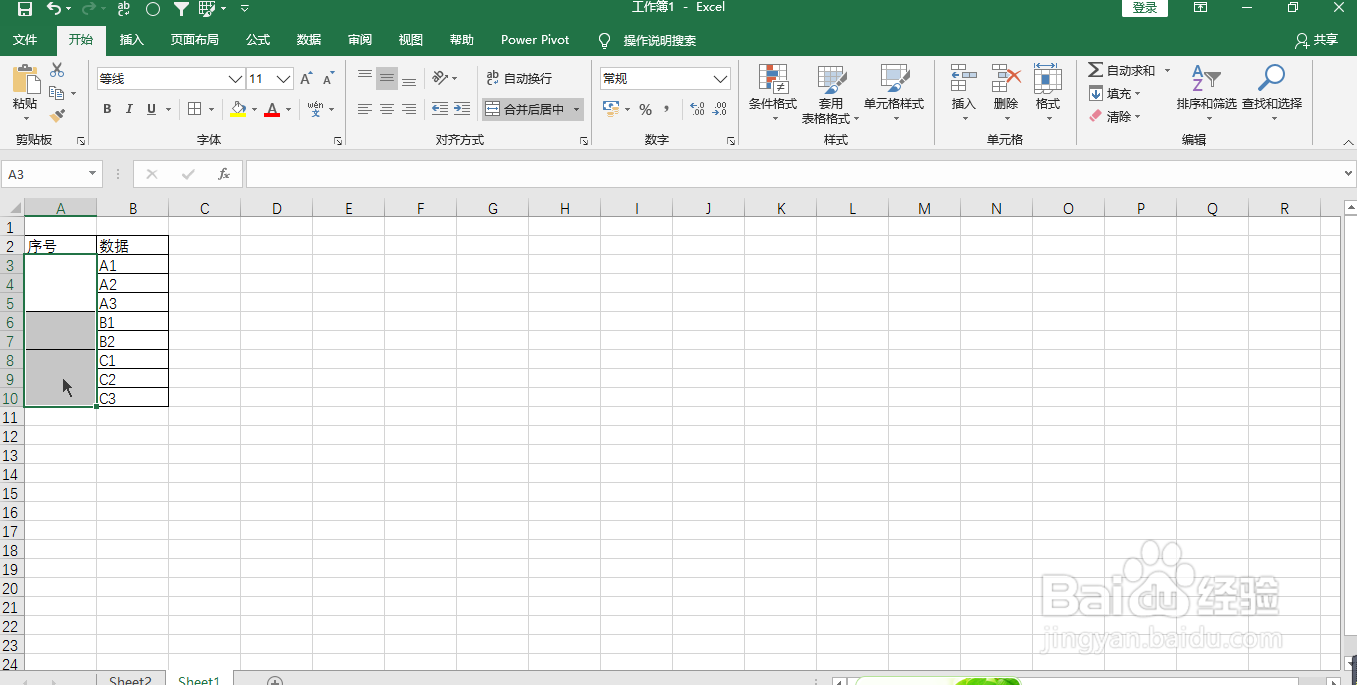1357x685 pixels.
Task: Open Conditional Formatting (条件格式)
Action: coord(773,93)
